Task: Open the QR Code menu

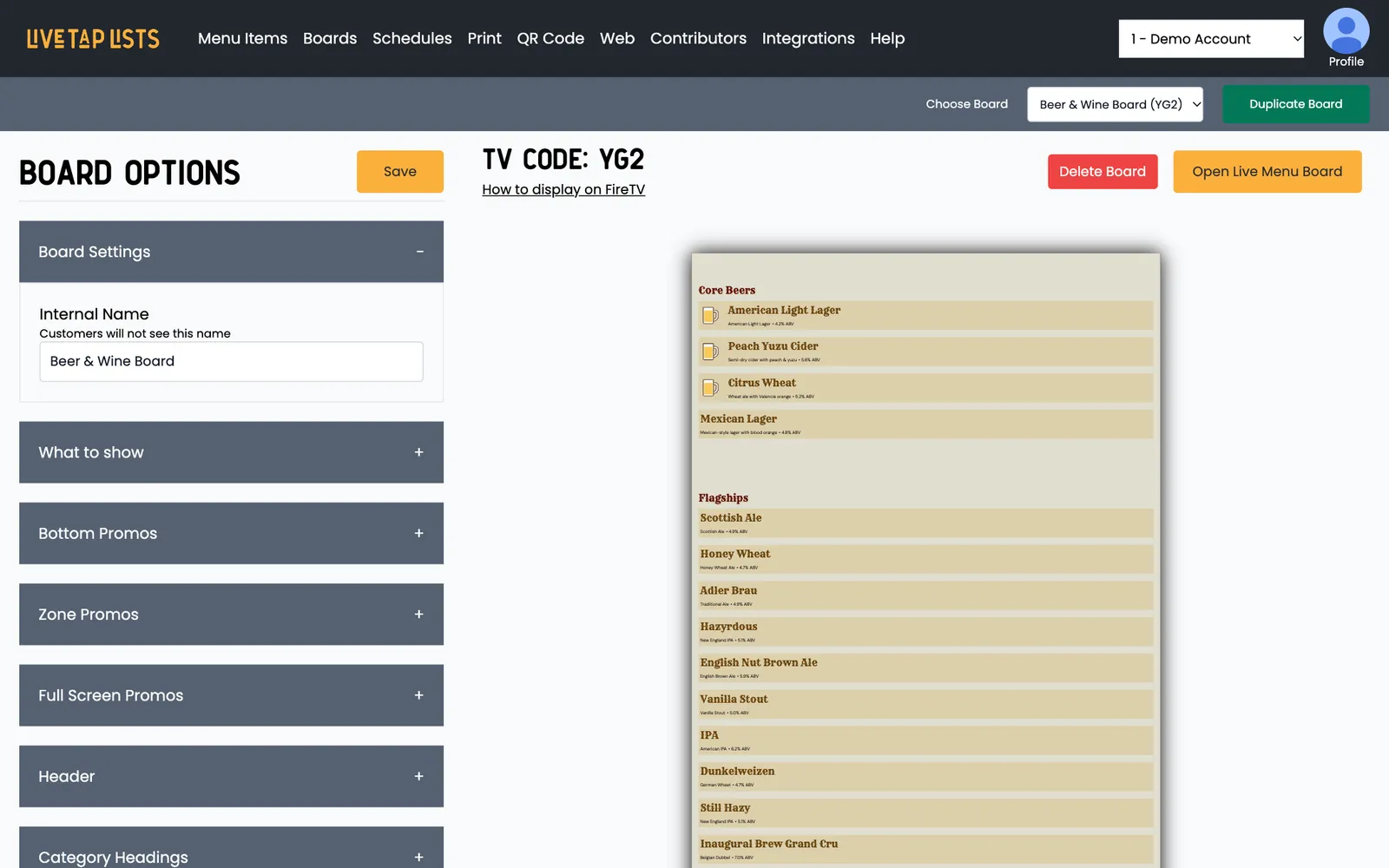Action: pos(550,38)
